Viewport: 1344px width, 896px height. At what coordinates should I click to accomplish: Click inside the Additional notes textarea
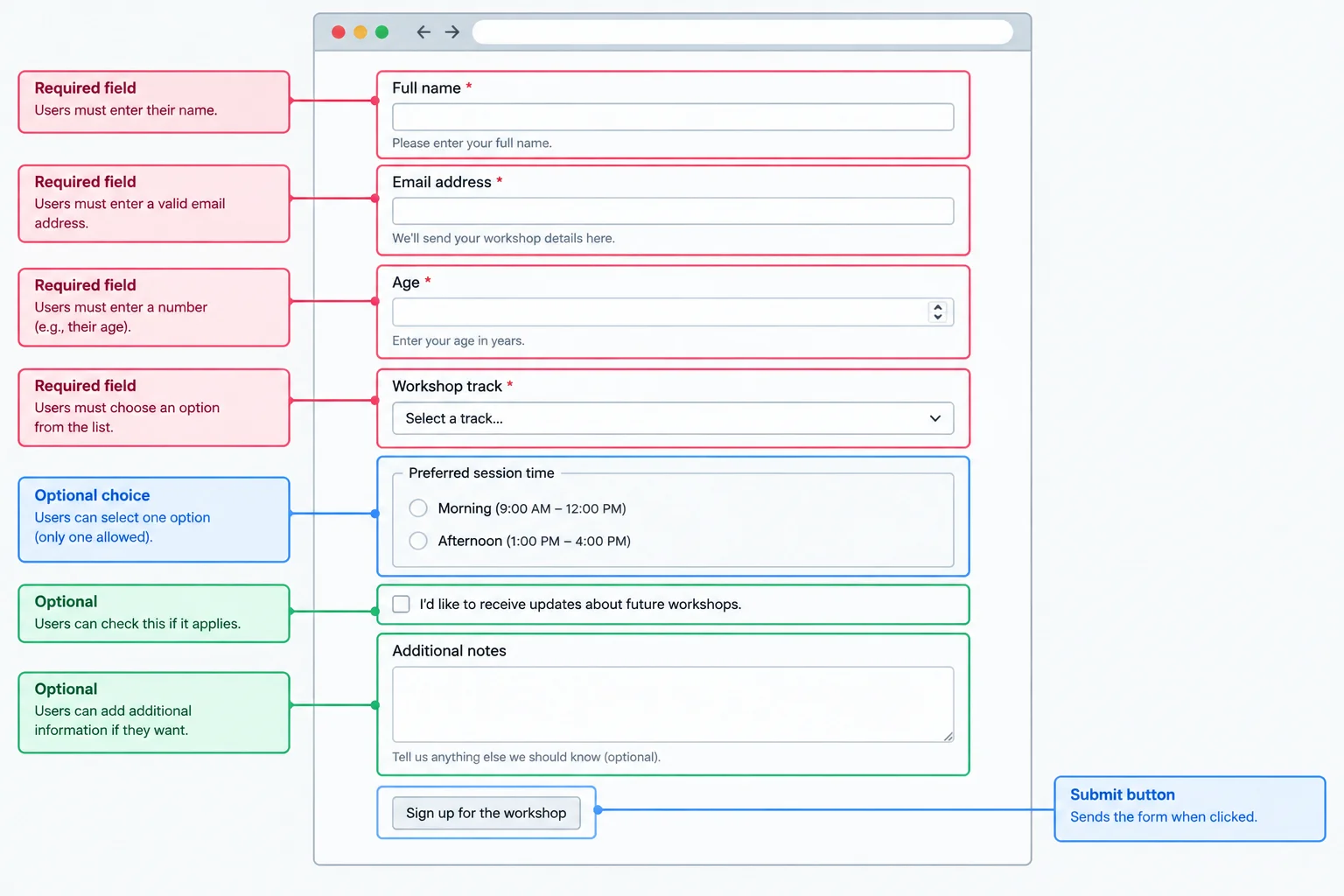coord(673,704)
